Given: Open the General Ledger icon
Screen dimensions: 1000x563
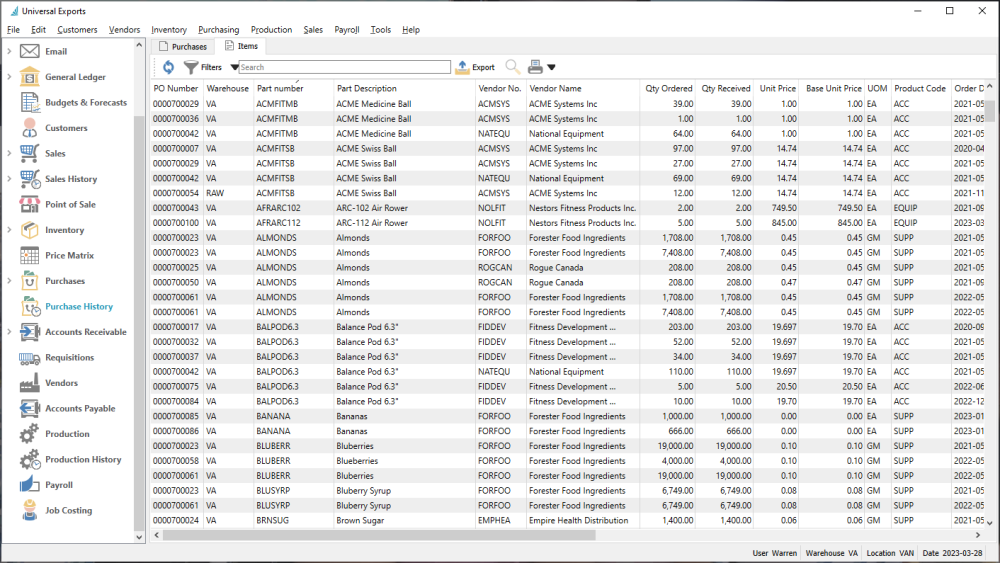Looking at the screenshot, I should point(29,77).
